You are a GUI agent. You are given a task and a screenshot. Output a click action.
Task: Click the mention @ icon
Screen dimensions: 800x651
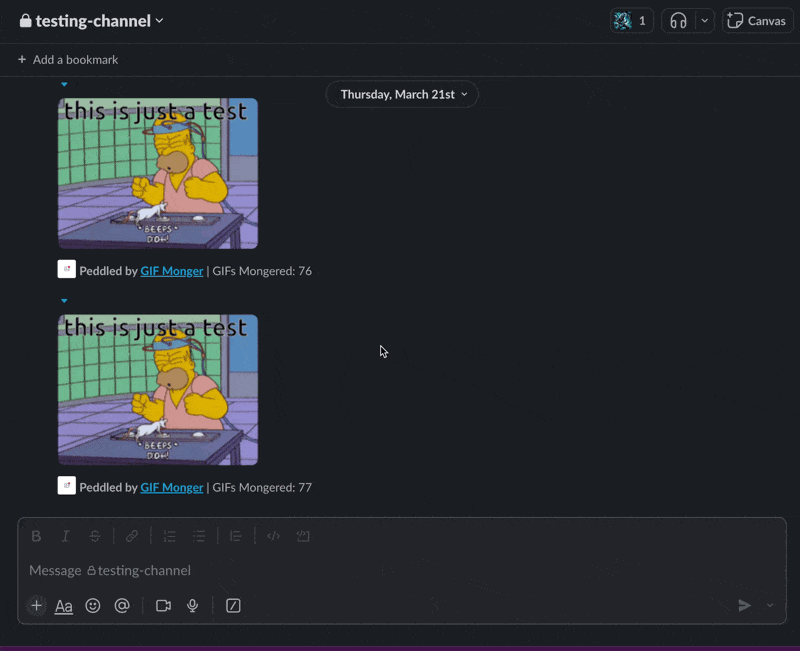(x=122, y=606)
